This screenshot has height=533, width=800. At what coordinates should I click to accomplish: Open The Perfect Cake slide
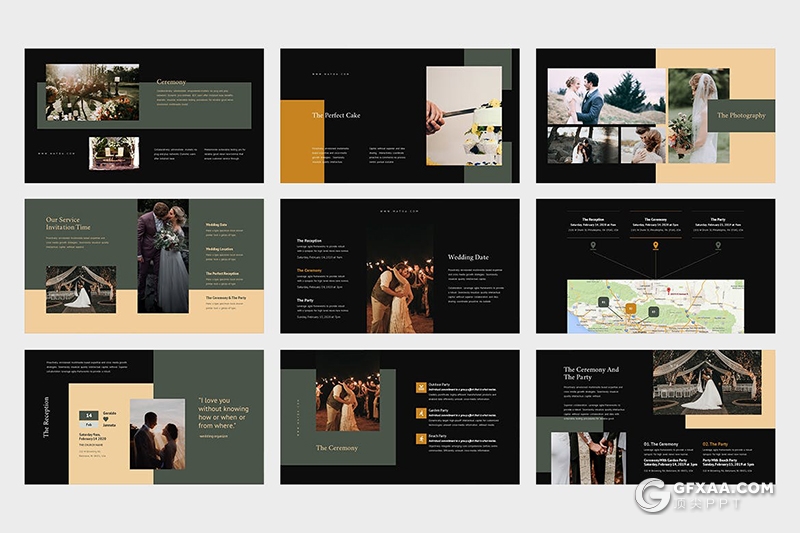[x=399, y=115]
